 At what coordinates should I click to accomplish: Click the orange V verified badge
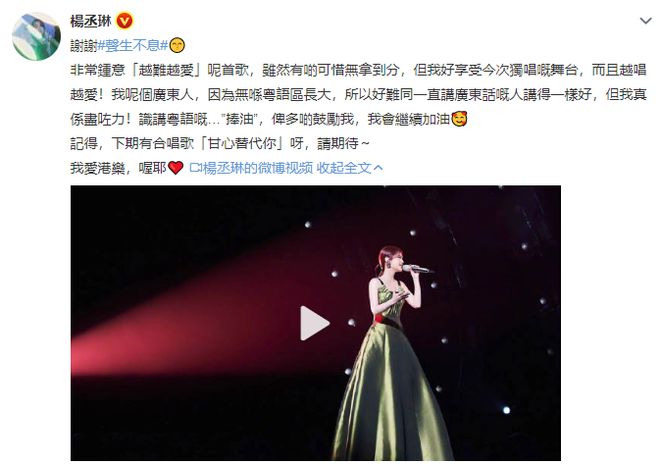point(125,21)
